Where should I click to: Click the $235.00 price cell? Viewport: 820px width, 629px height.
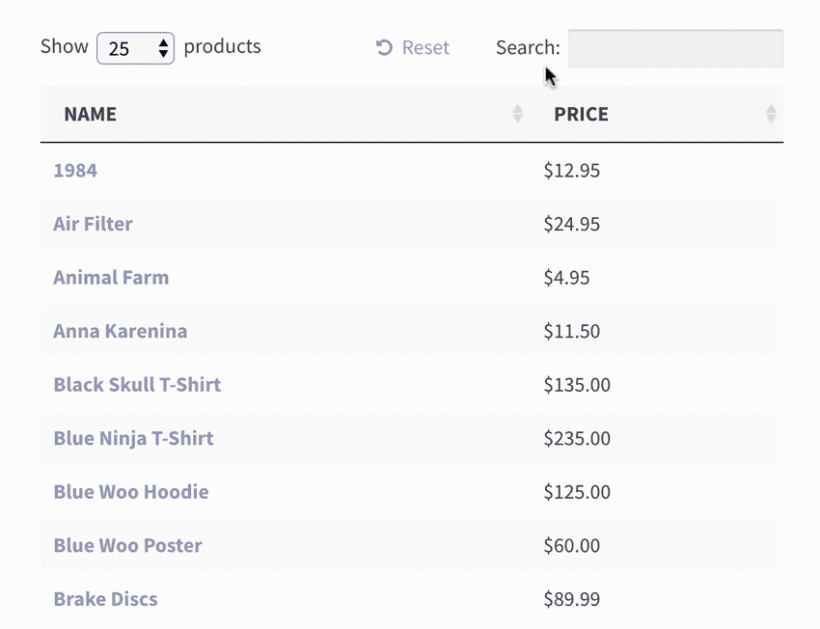coord(577,438)
